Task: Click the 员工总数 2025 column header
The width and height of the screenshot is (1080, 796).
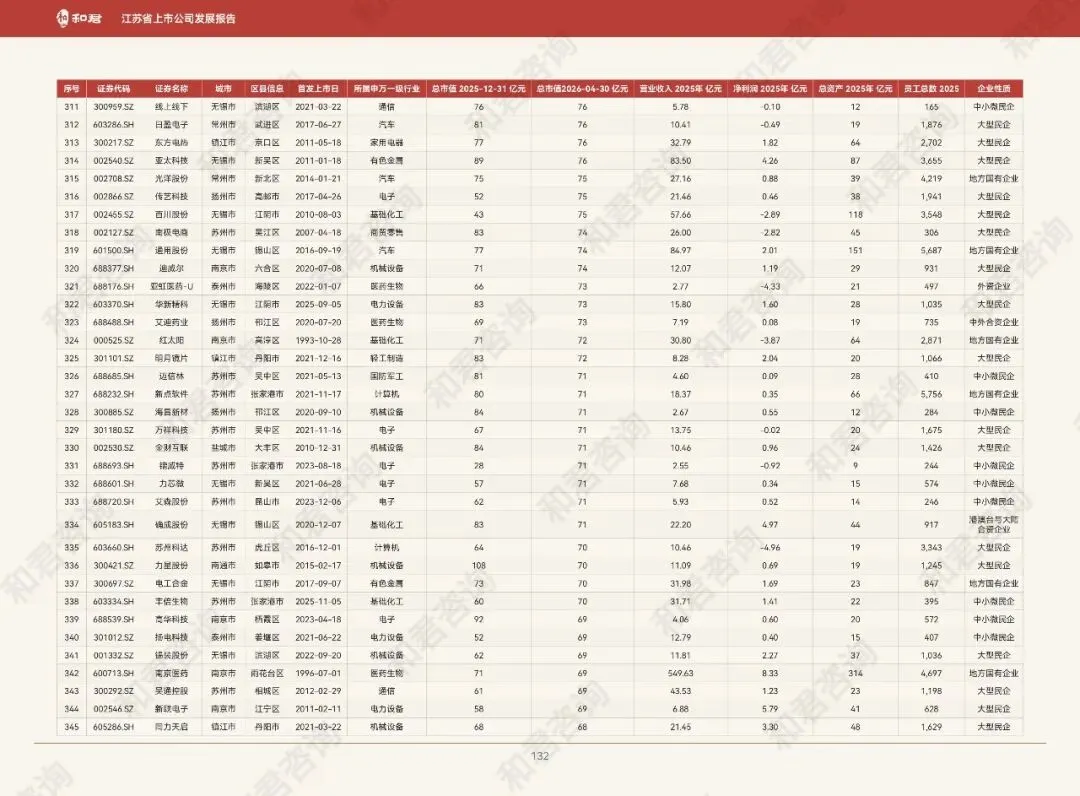Action: coord(931,89)
